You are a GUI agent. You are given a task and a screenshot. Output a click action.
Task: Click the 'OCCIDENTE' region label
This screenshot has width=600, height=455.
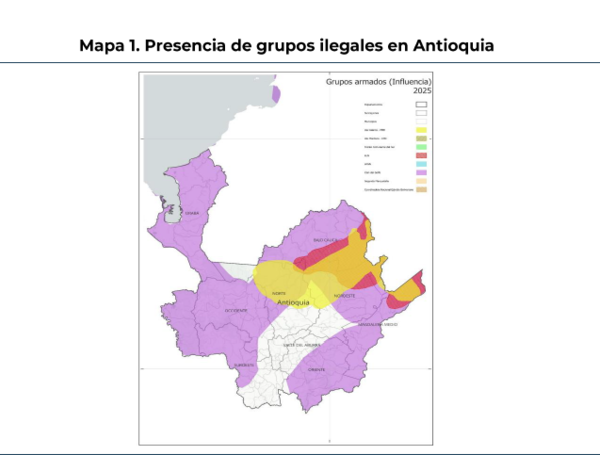(x=236, y=311)
